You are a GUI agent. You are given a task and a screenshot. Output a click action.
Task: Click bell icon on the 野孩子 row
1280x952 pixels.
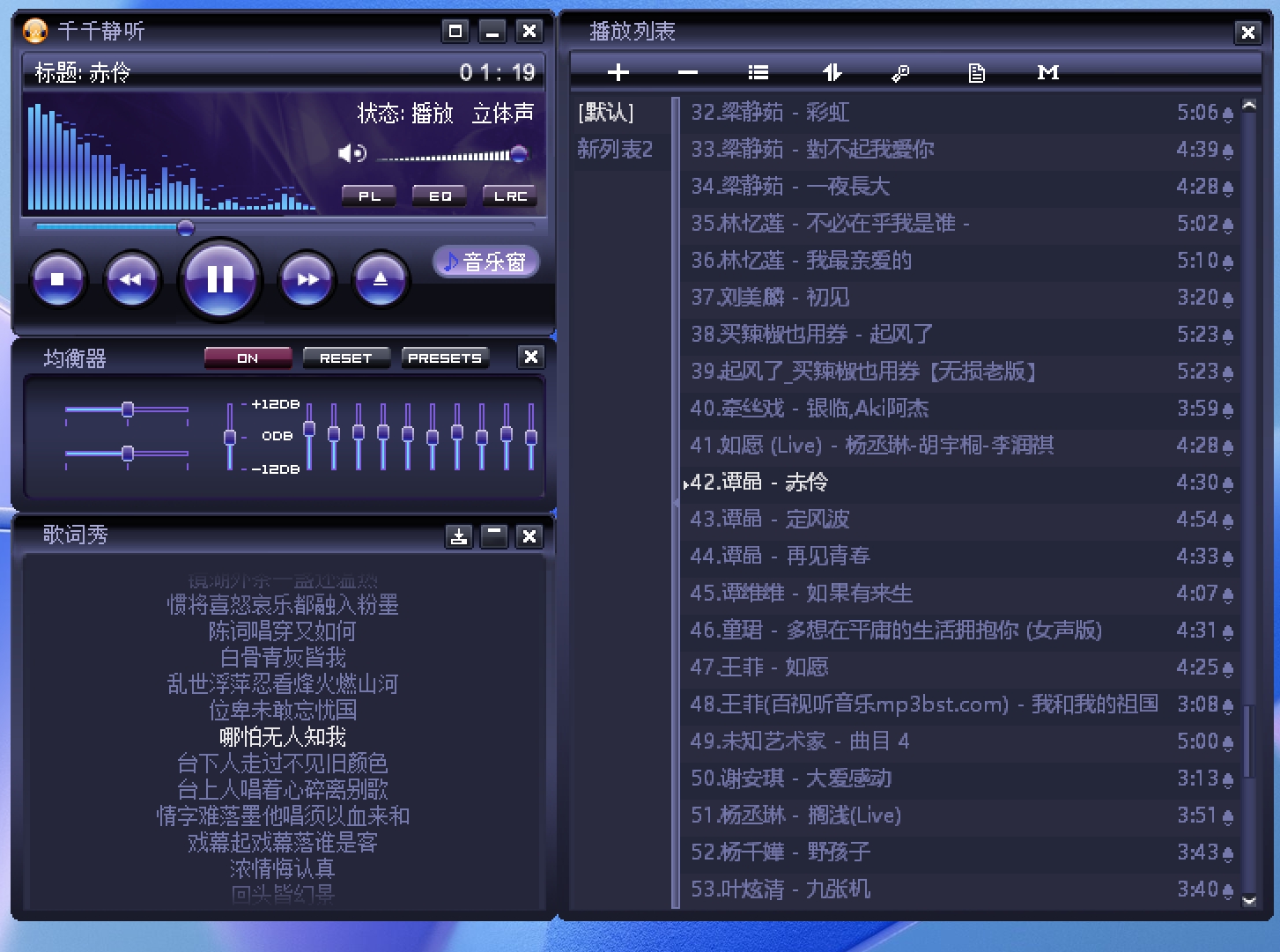1228,853
